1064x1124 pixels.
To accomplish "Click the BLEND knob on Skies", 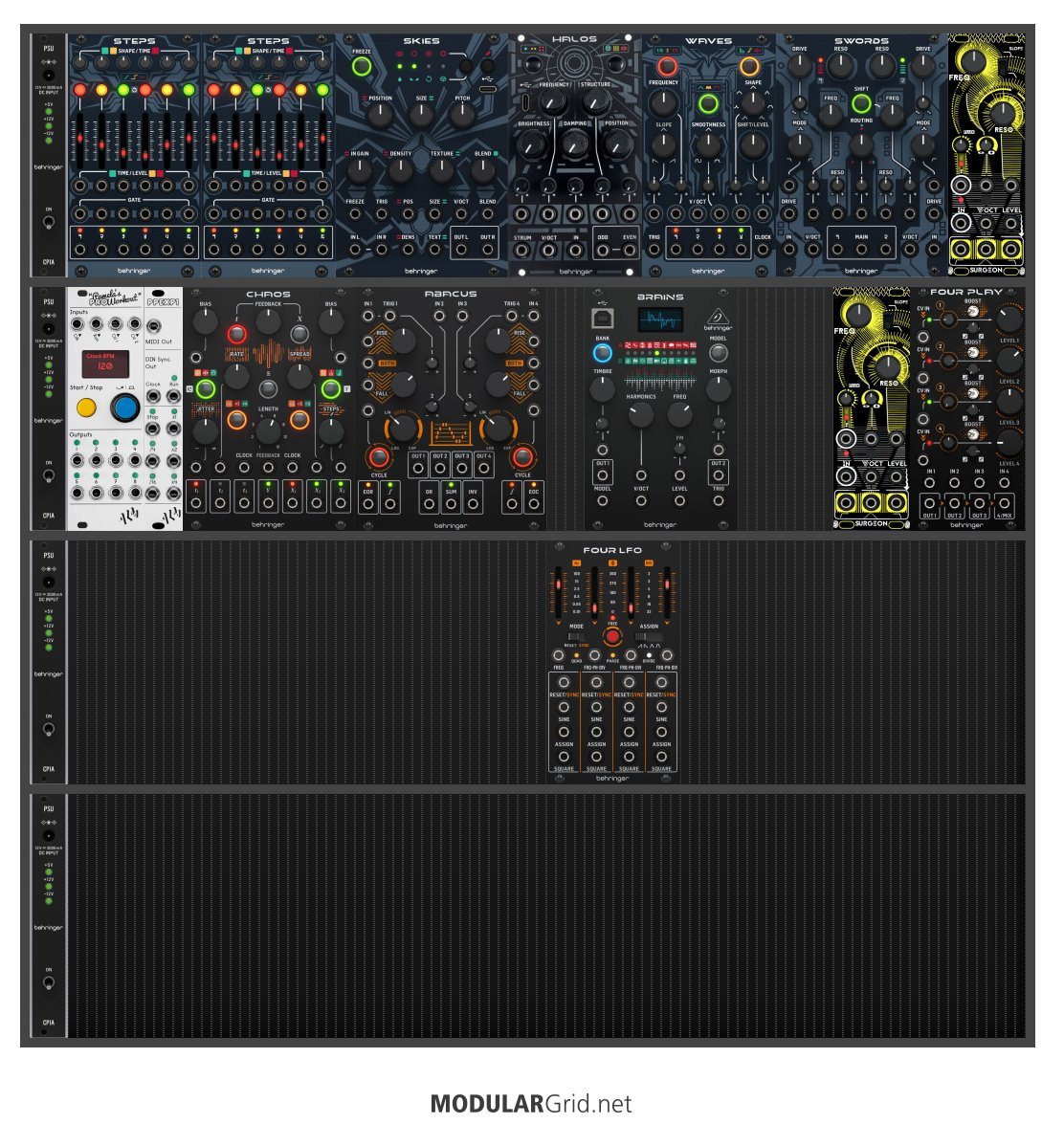I will point(483,170).
